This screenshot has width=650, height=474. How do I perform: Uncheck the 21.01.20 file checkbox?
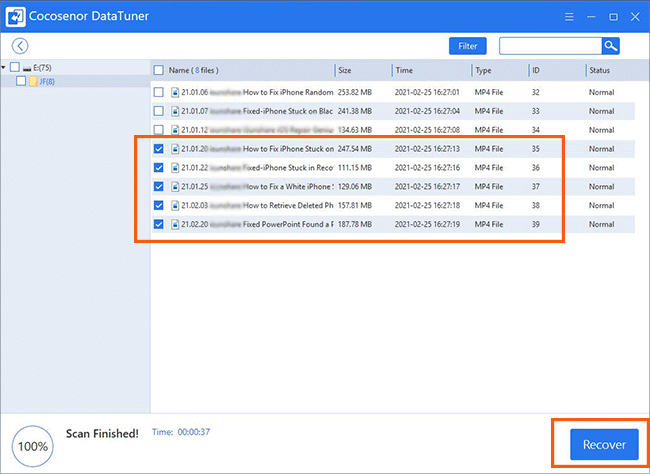tap(158, 148)
